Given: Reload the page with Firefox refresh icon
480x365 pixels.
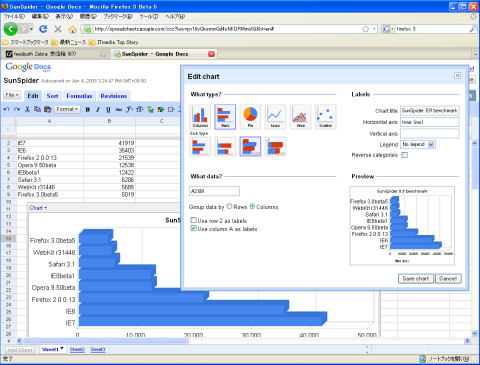Looking at the screenshot, I should pos(43,29).
